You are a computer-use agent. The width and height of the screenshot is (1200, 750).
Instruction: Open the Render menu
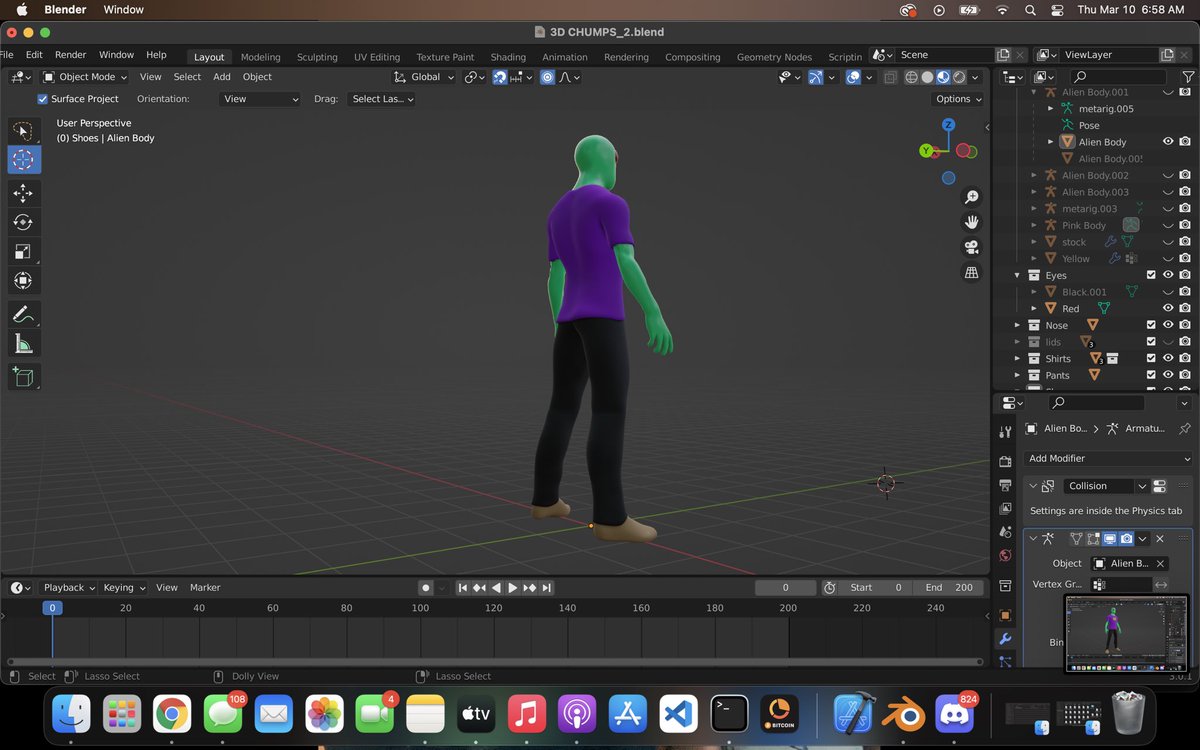pyautogui.click(x=70, y=55)
